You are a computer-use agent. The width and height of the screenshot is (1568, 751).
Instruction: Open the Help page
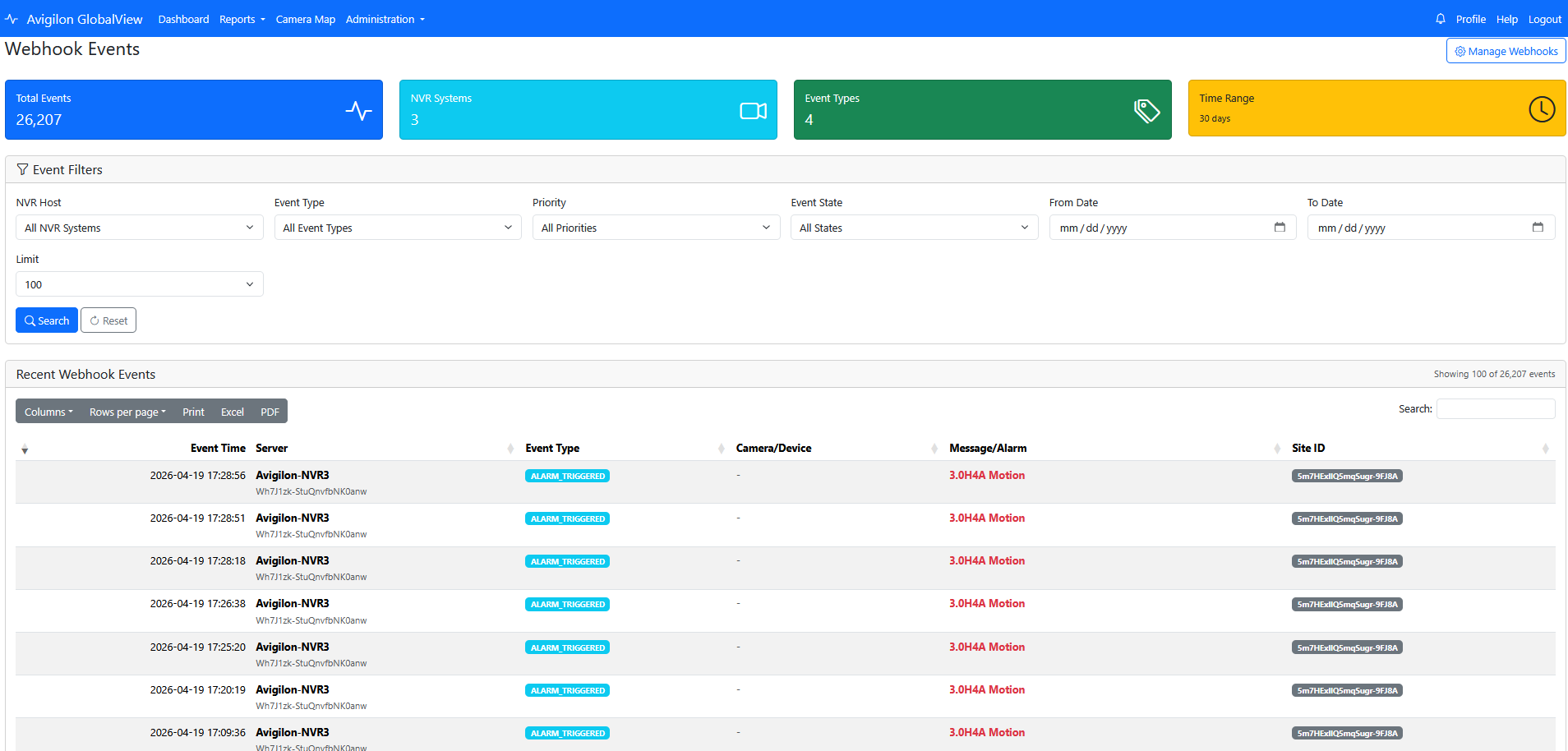tap(1506, 19)
